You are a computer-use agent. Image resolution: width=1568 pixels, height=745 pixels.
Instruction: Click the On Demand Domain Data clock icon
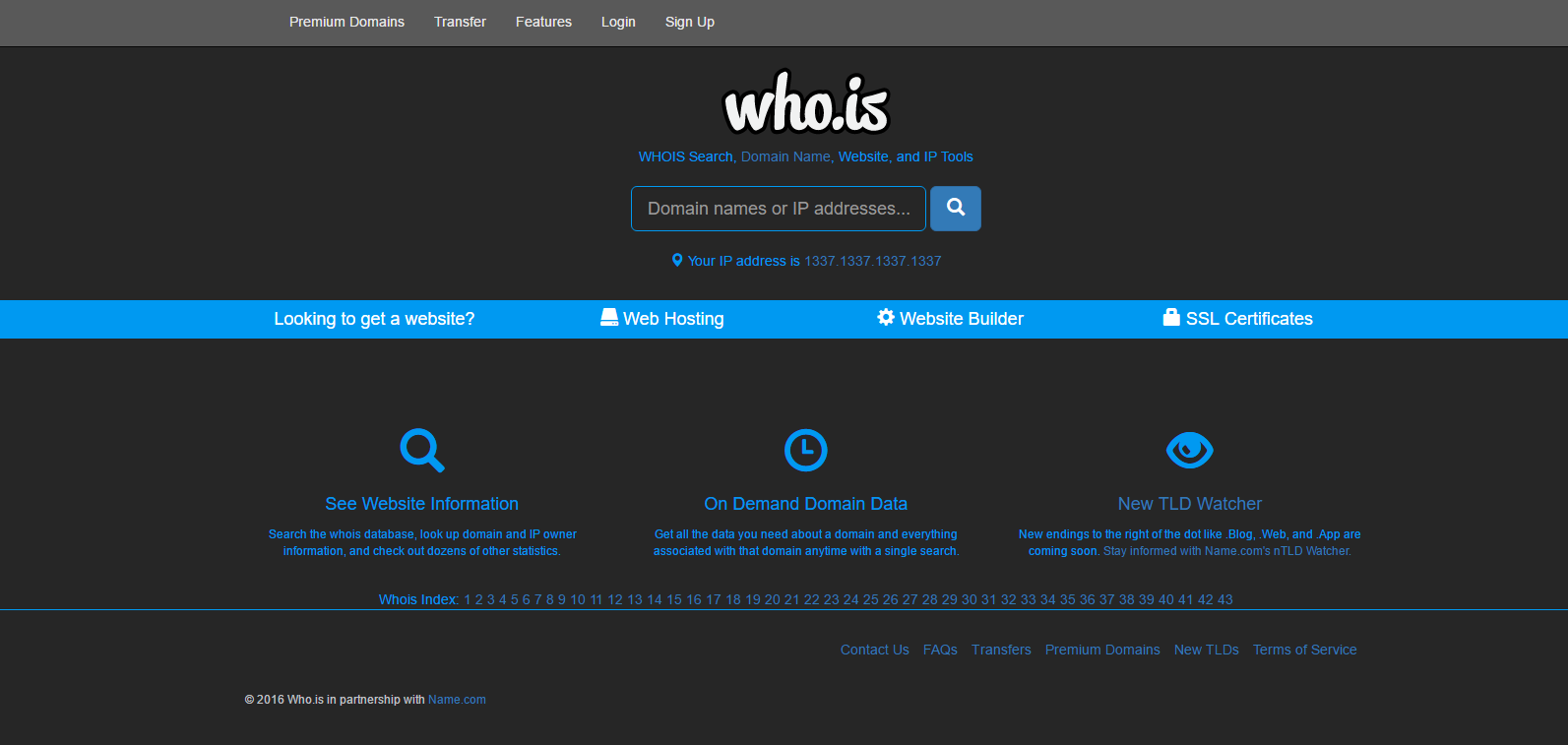(x=806, y=450)
